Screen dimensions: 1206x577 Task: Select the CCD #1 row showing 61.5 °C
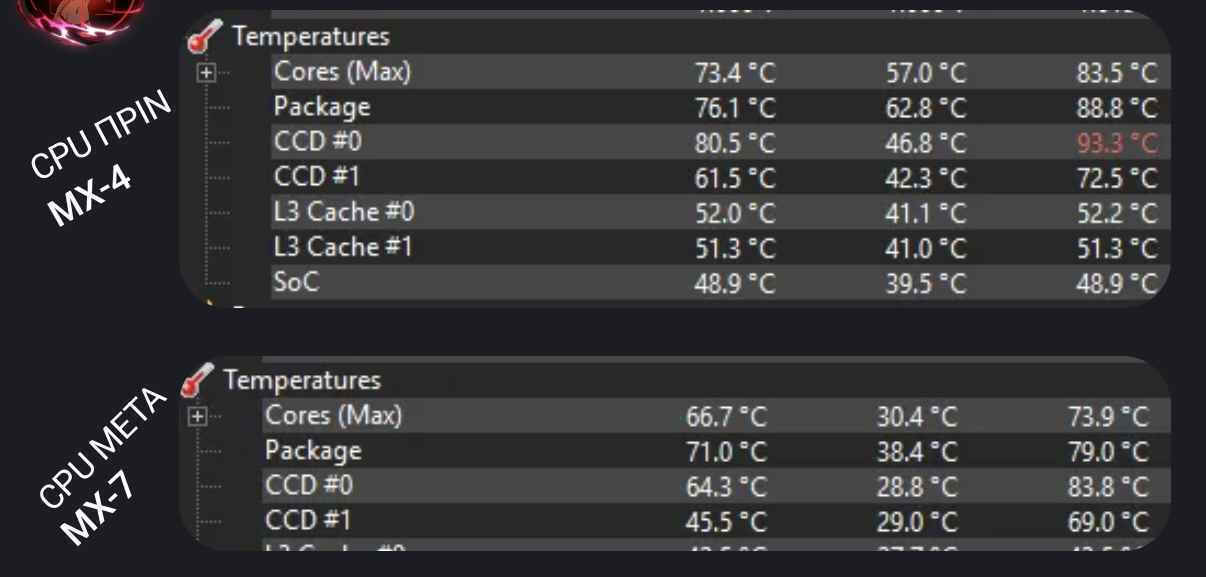[x=720, y=178]
